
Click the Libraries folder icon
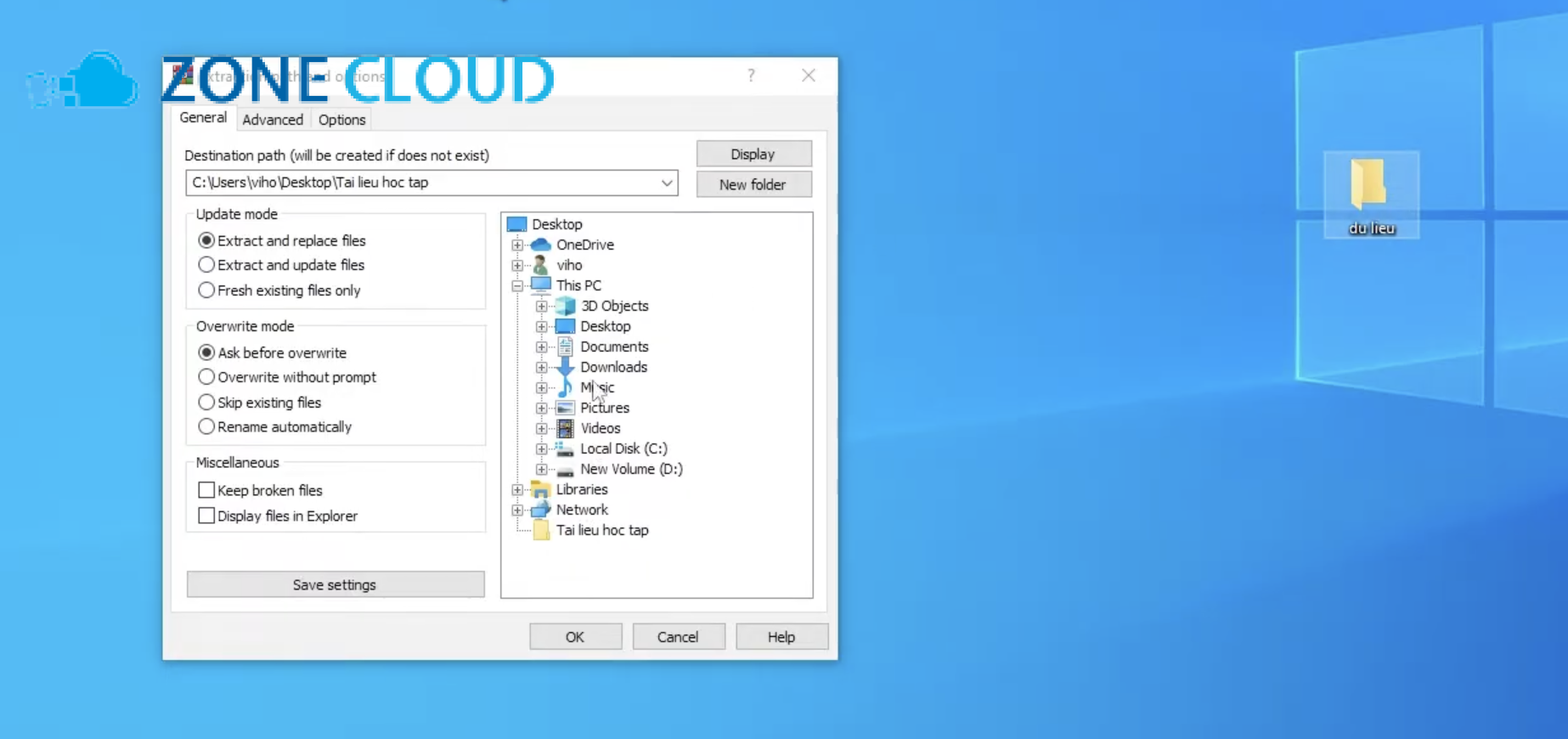pyautogui.click(x=540, y=489)
